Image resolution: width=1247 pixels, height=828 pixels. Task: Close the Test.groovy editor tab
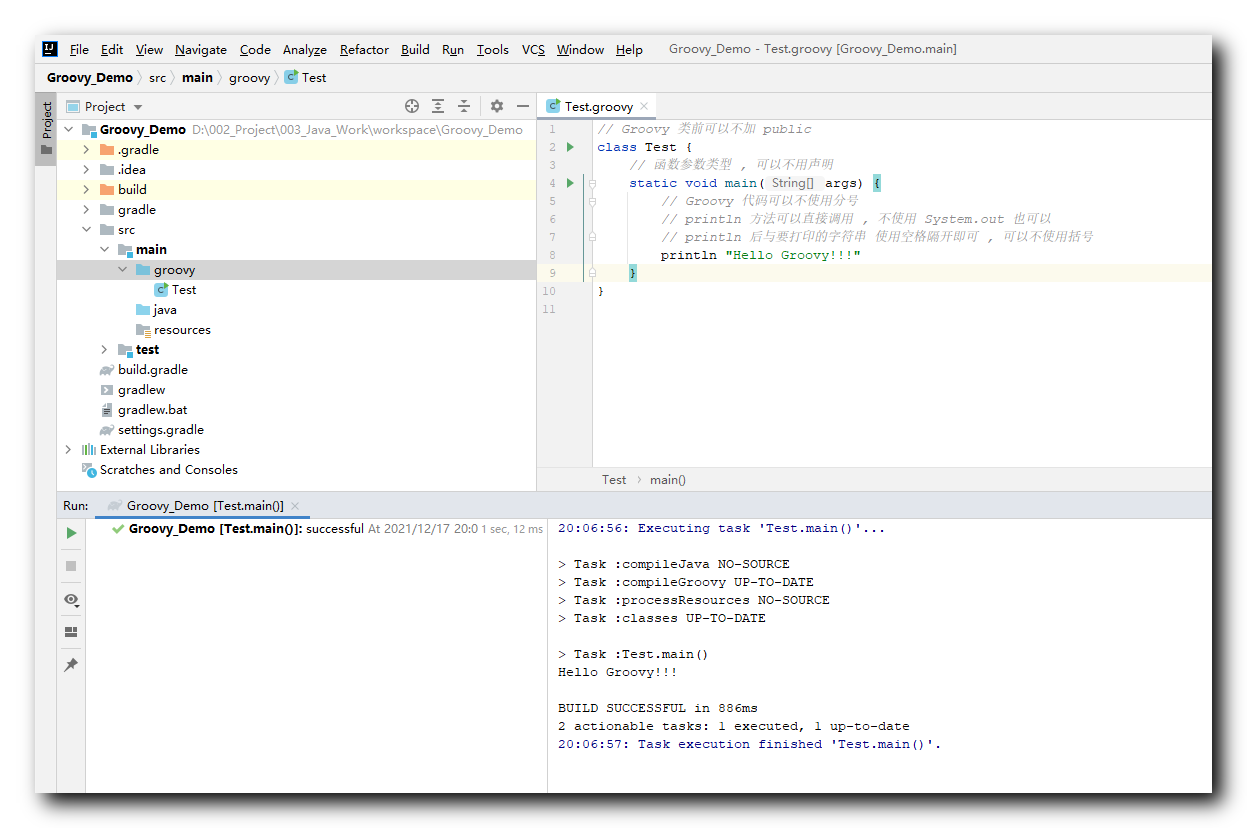point(645,106)
